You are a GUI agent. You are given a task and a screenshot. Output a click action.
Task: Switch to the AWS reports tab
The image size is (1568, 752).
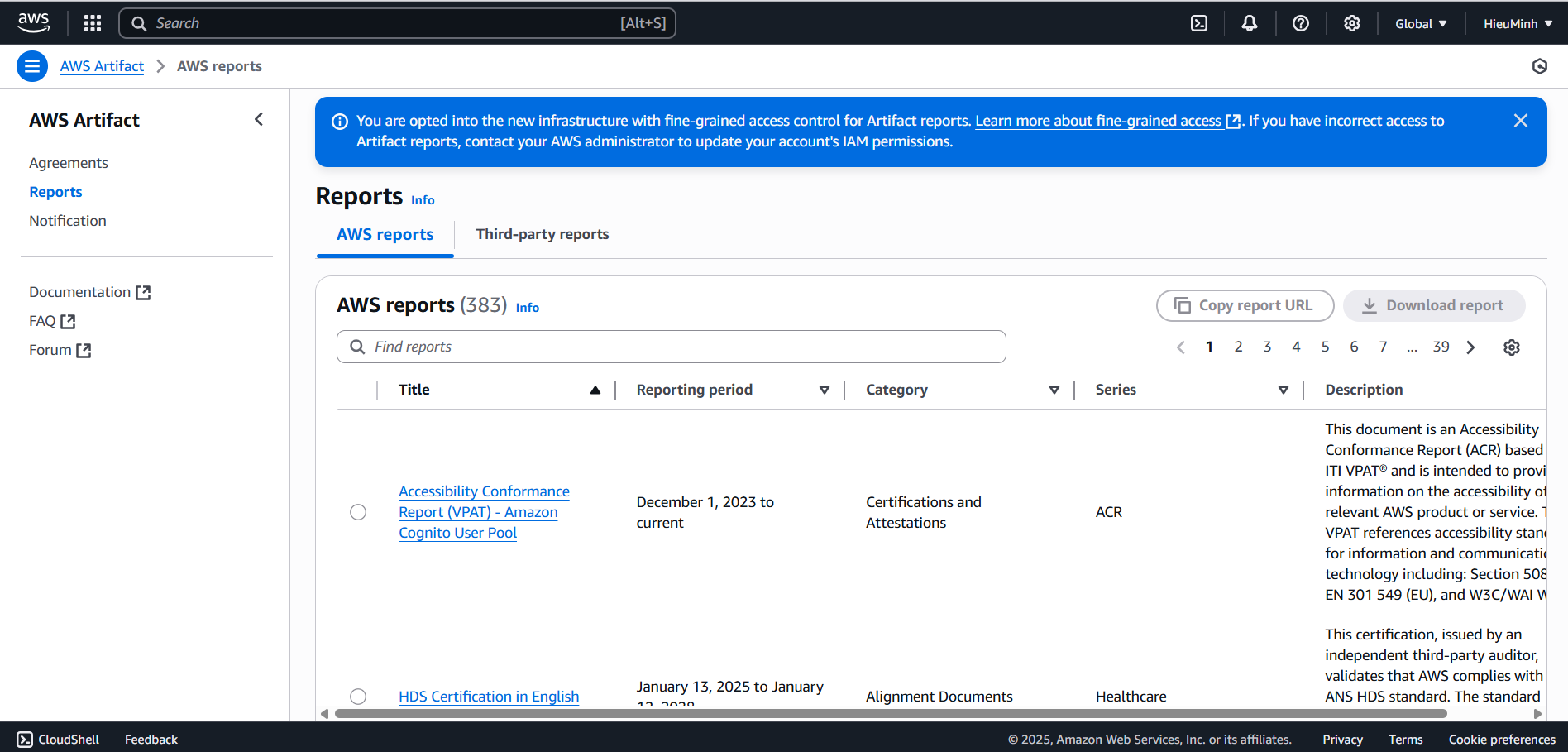click(x=385, y=234)
